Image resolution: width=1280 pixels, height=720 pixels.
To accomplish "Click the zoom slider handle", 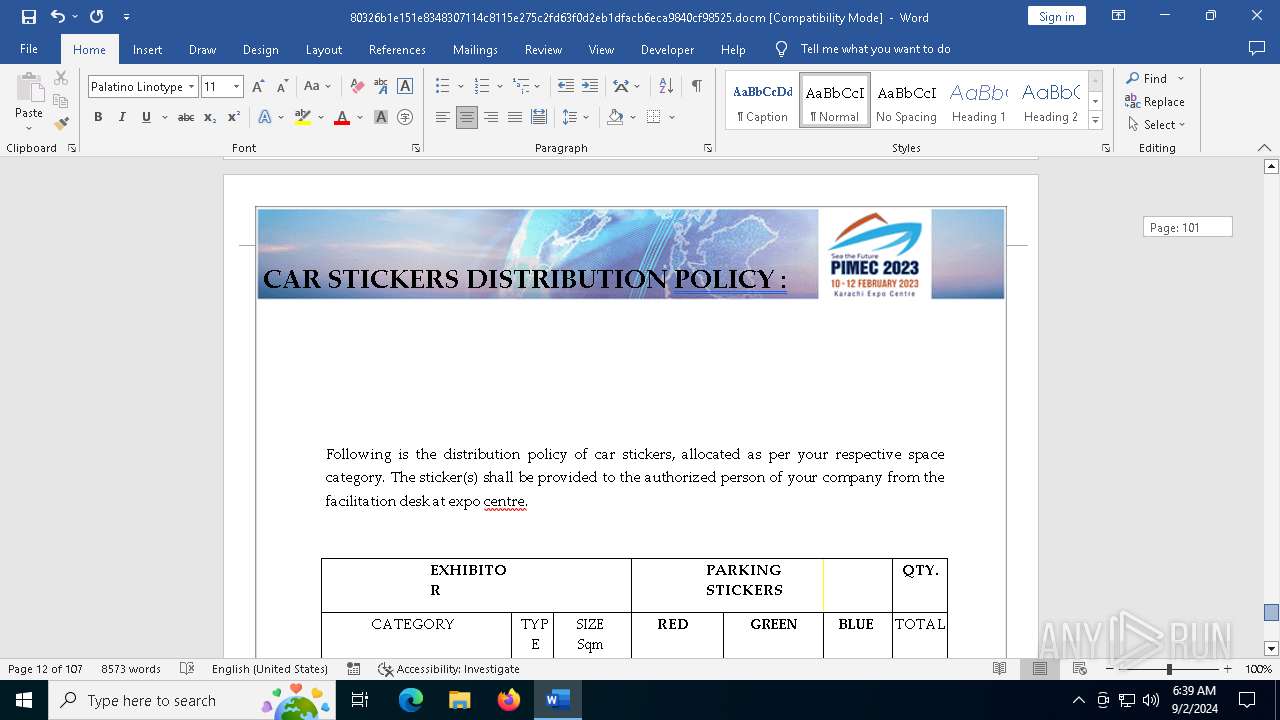I will pyautogui.click(x=1169, y=669).
